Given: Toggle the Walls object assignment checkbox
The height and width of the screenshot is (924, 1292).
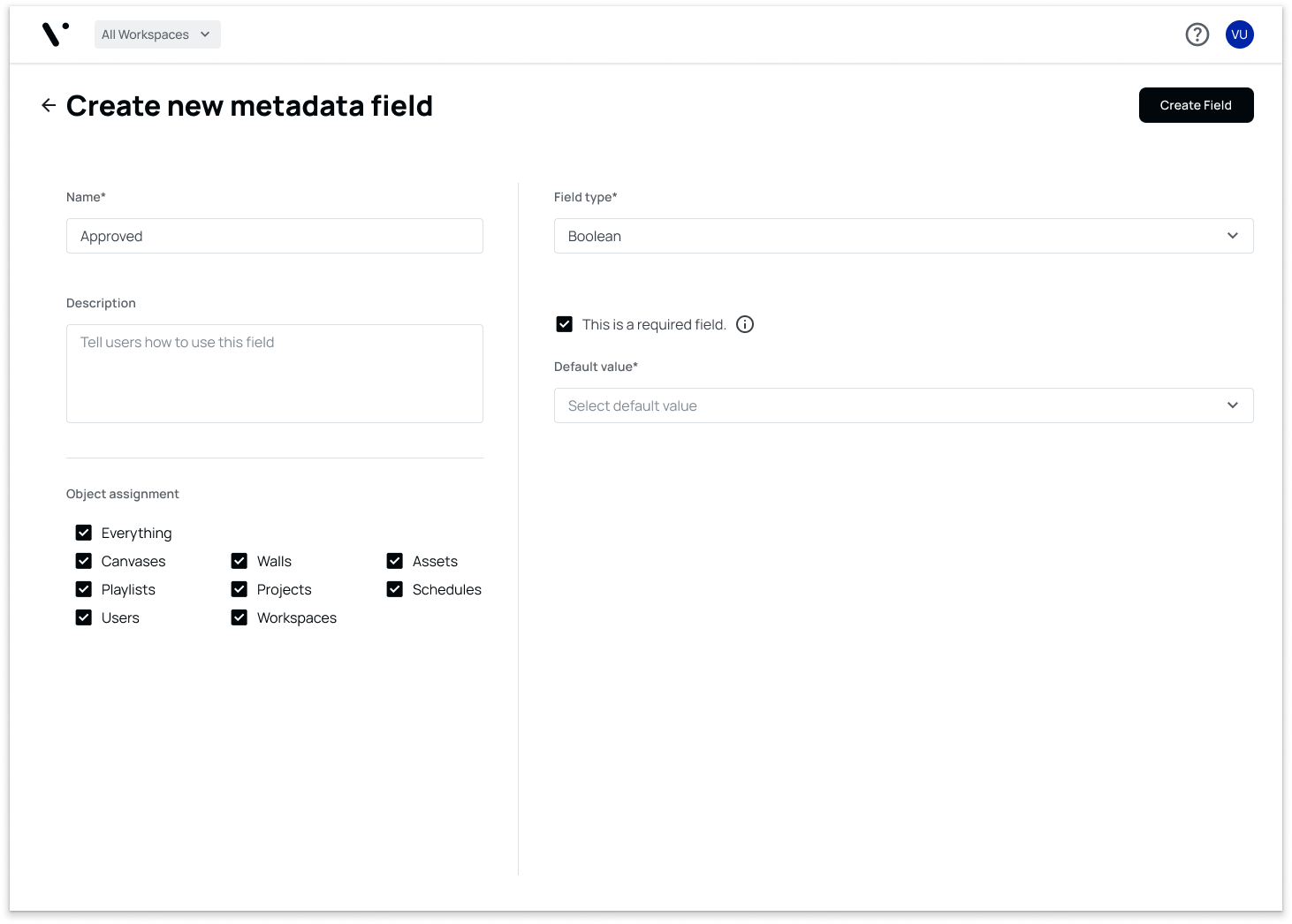Looking at the screenshot, I should [x=239, y=561].
